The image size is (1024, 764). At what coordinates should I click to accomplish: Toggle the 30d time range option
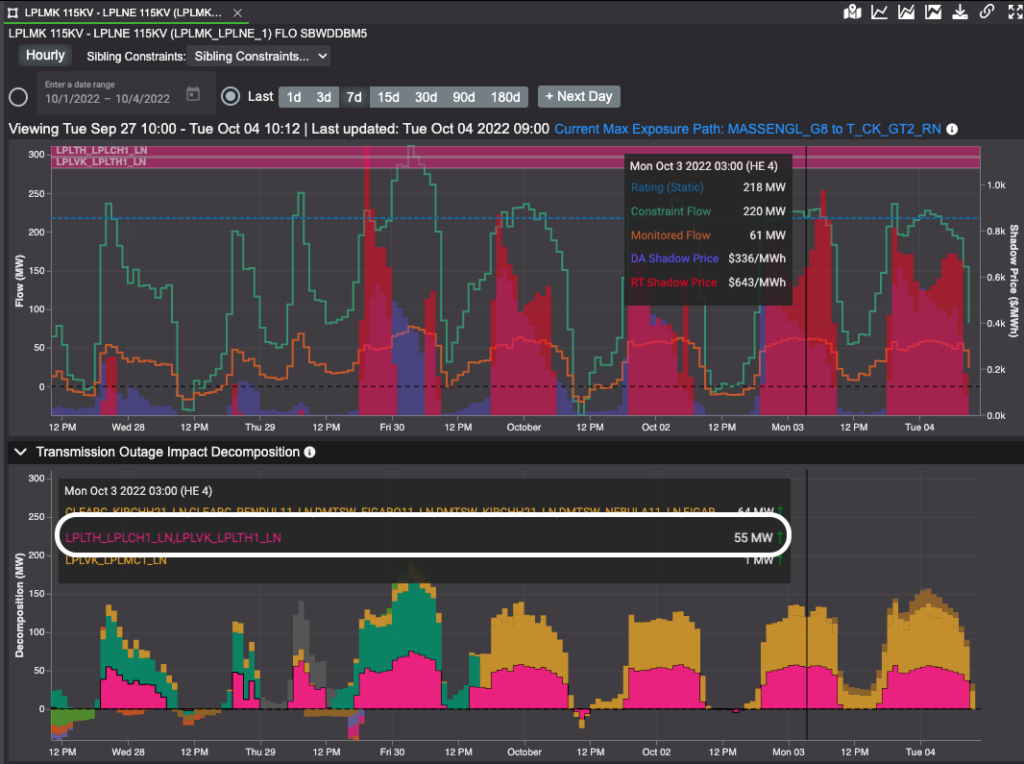tap(426, 97)
